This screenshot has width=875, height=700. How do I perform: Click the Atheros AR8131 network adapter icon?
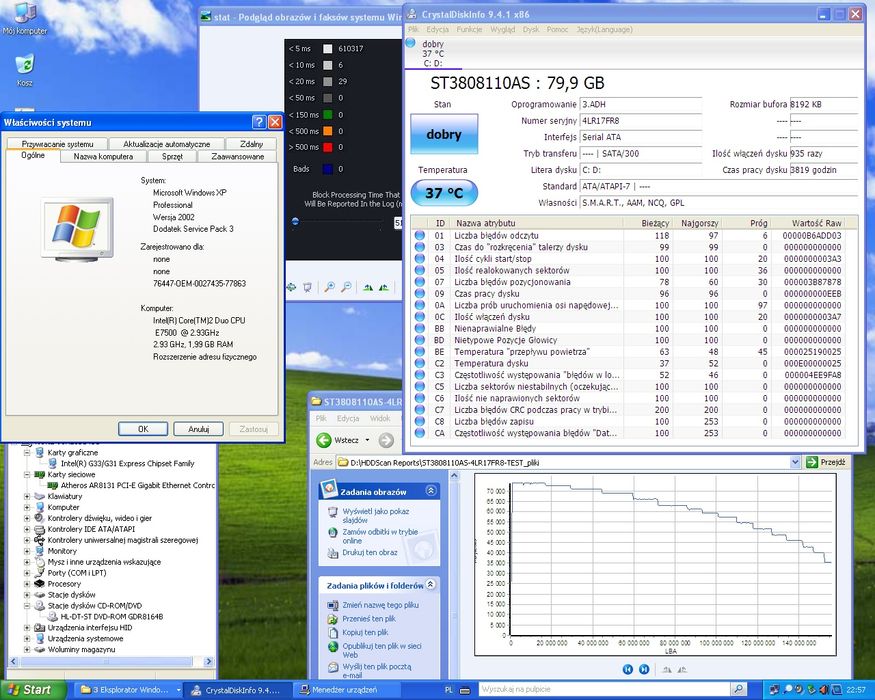tap(53, 486)
